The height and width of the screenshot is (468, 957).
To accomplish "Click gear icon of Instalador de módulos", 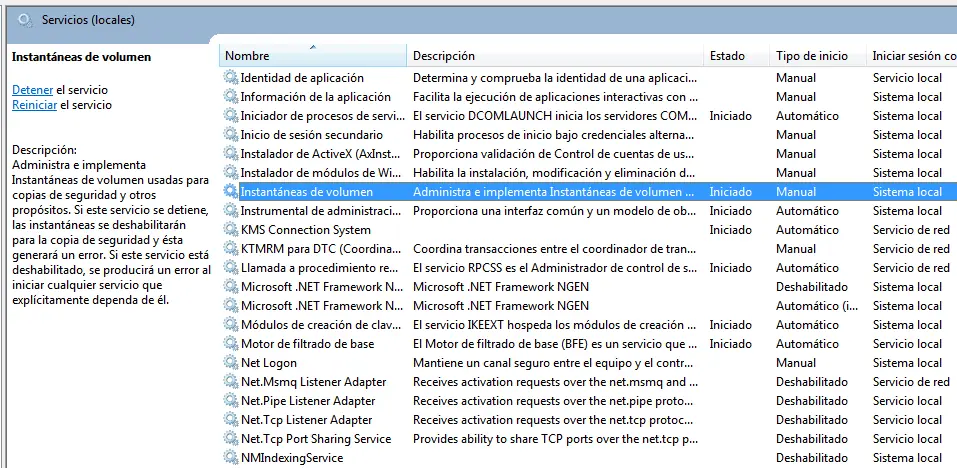I will tap(231, 172).
